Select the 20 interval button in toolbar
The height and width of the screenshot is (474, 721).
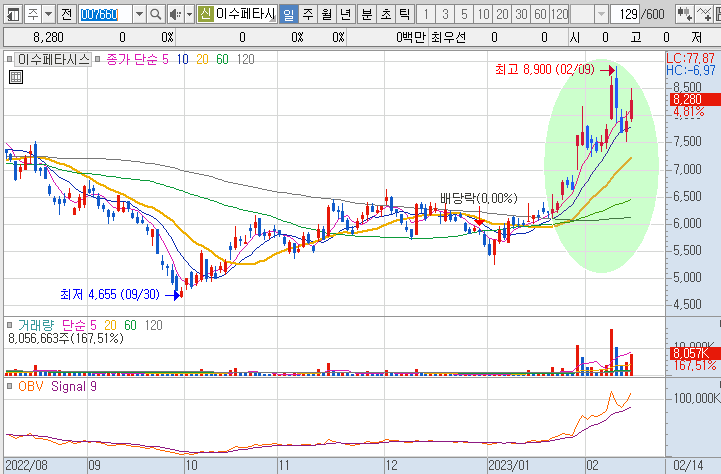(502, 14)
